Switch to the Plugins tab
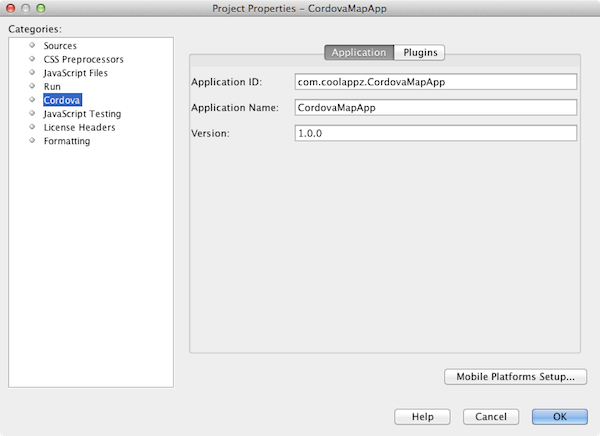 tap(420, 53)
